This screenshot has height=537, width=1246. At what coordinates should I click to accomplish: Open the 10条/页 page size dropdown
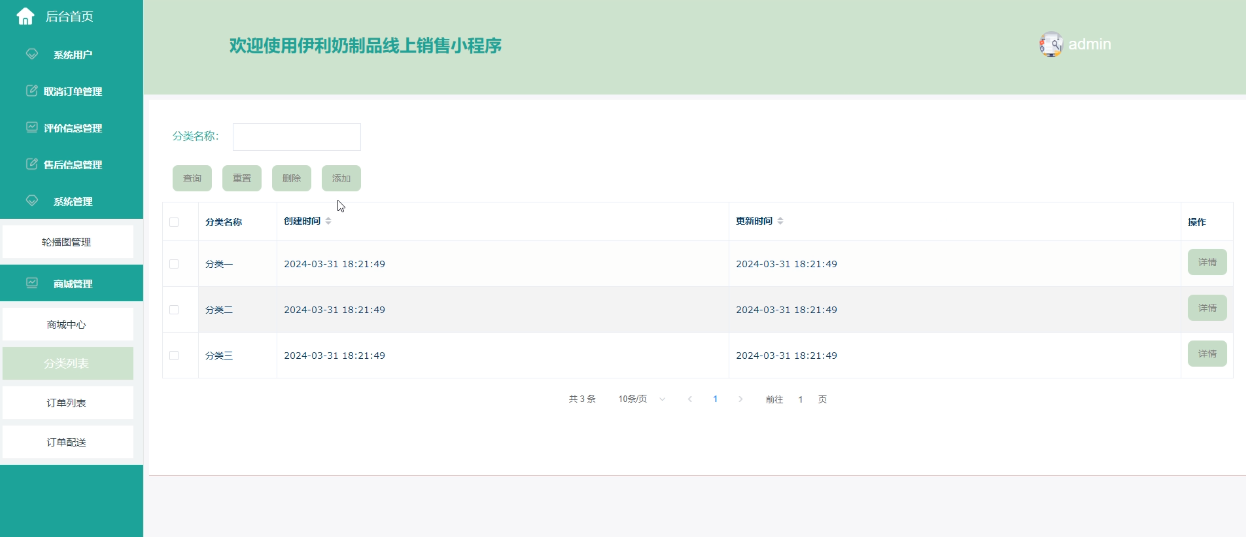[641, 399]
